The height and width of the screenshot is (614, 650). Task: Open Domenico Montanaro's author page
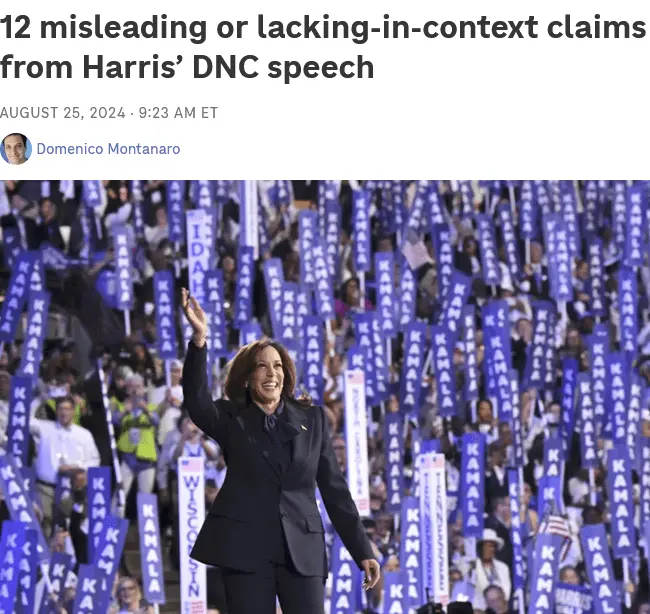[108, 149]
